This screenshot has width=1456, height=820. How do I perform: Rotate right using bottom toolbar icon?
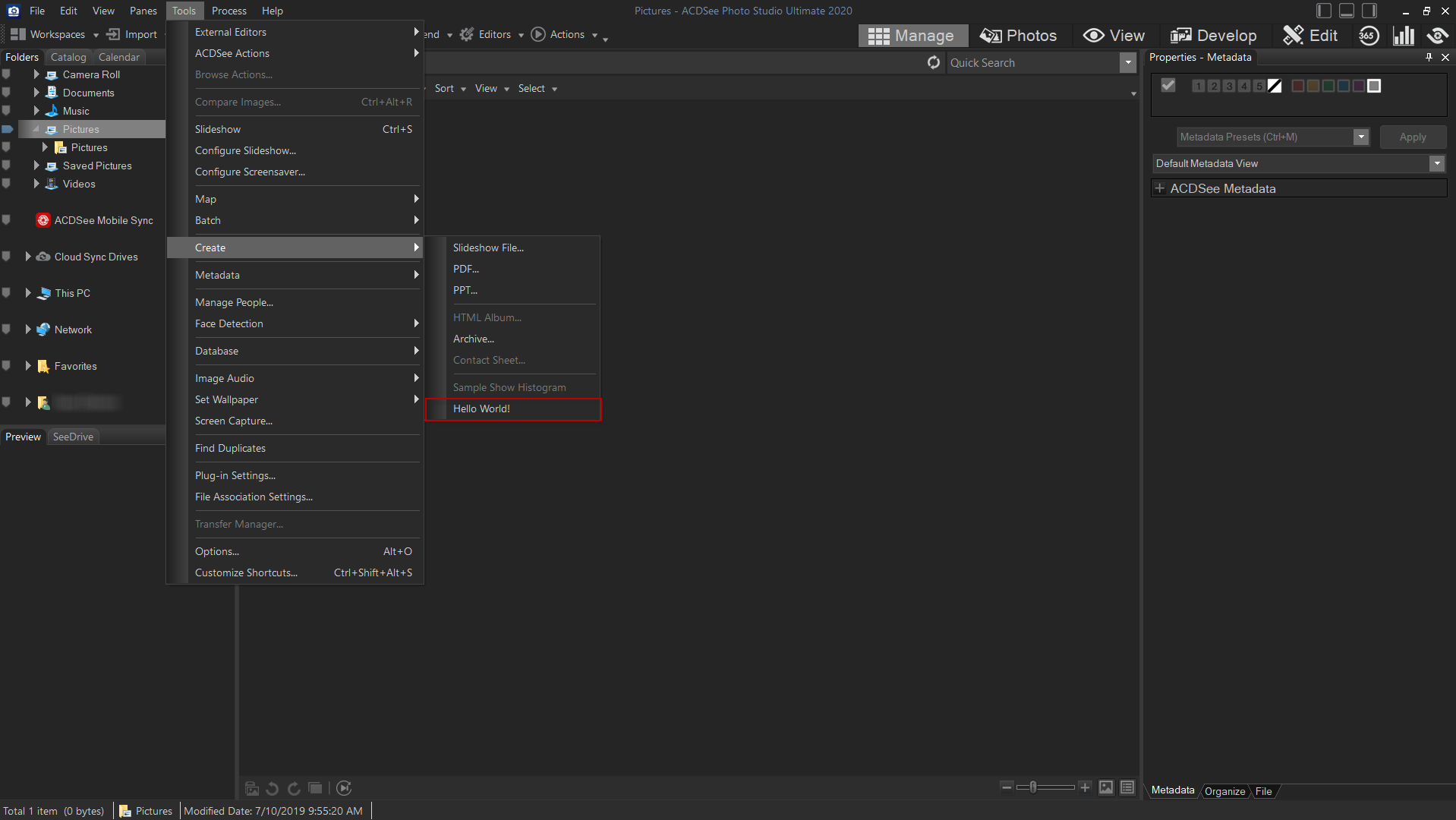pos(294,788)
